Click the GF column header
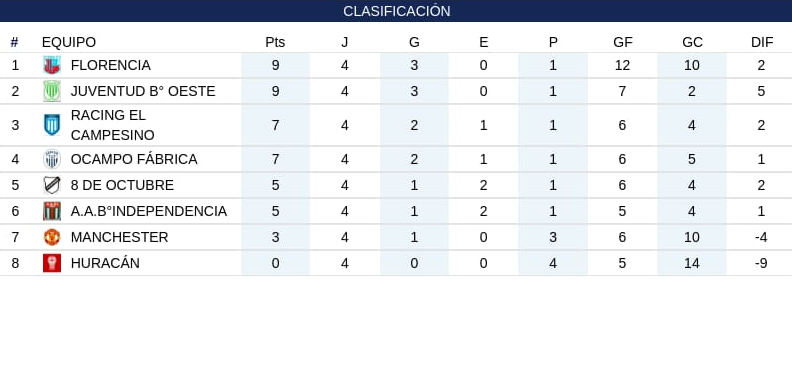 pos(623,42)
